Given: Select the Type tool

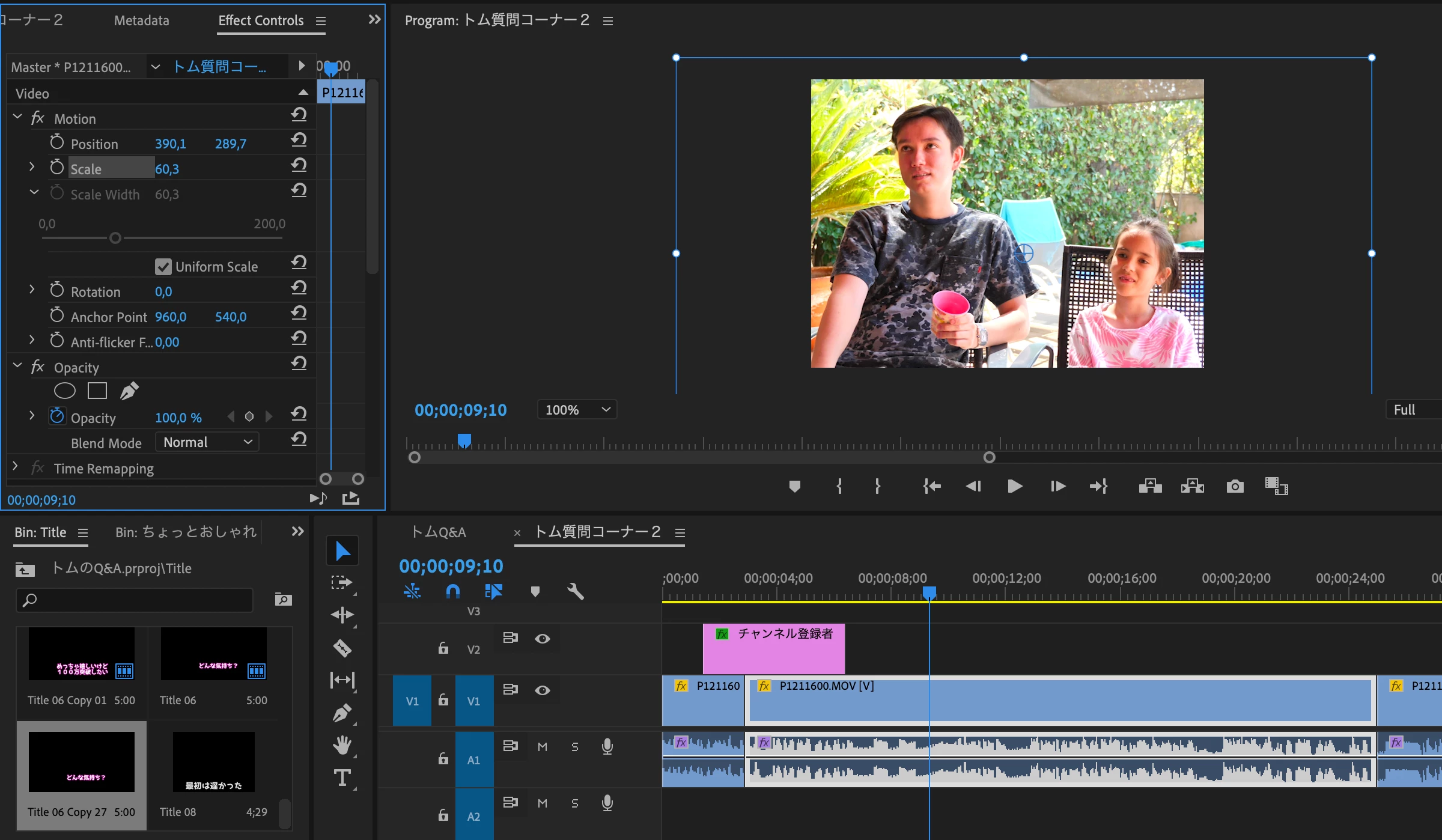Looking at the screenshot, I should pyautogui.click(x=342, y=778).
